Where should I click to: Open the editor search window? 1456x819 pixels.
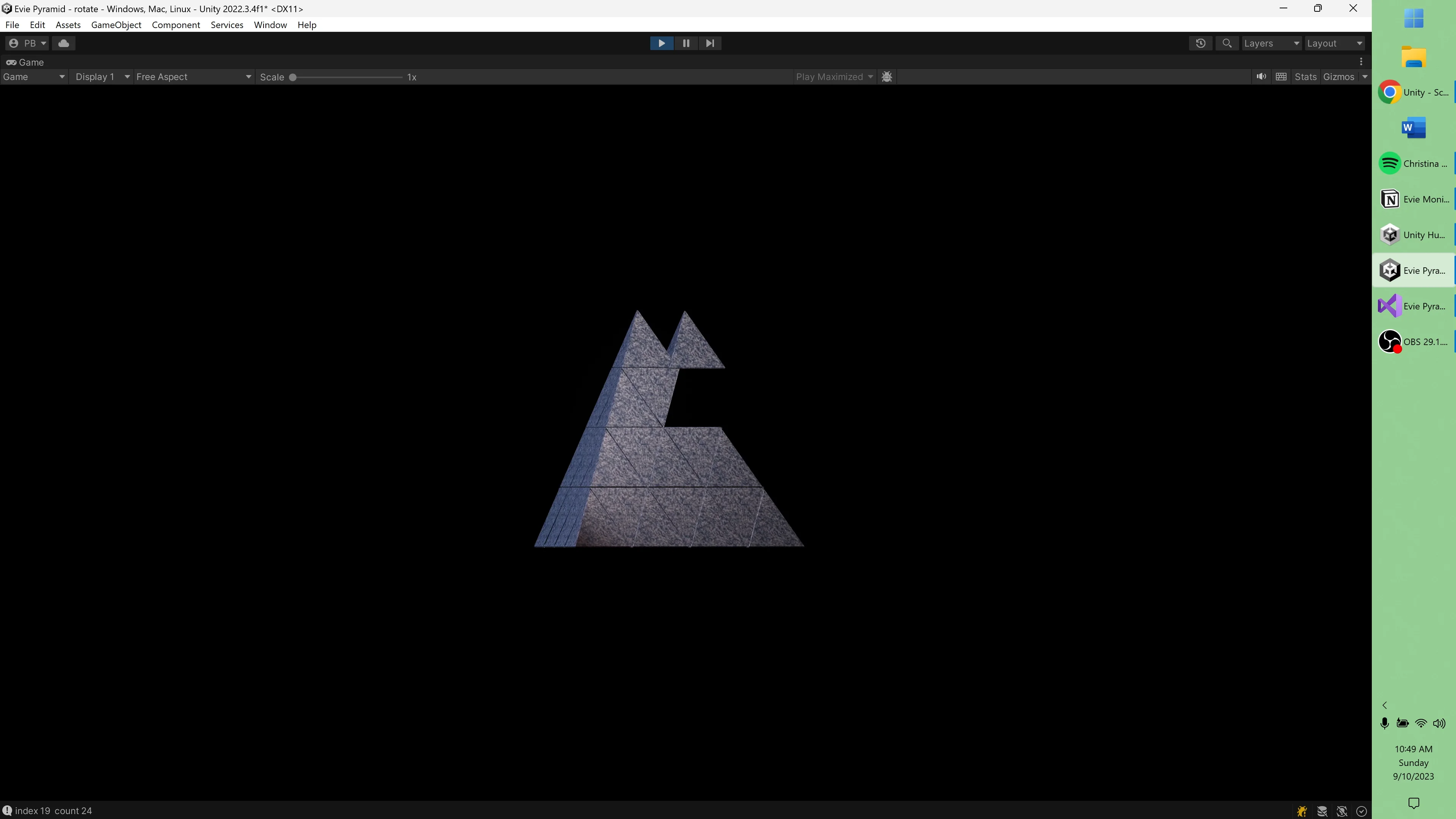point(1227,43)
